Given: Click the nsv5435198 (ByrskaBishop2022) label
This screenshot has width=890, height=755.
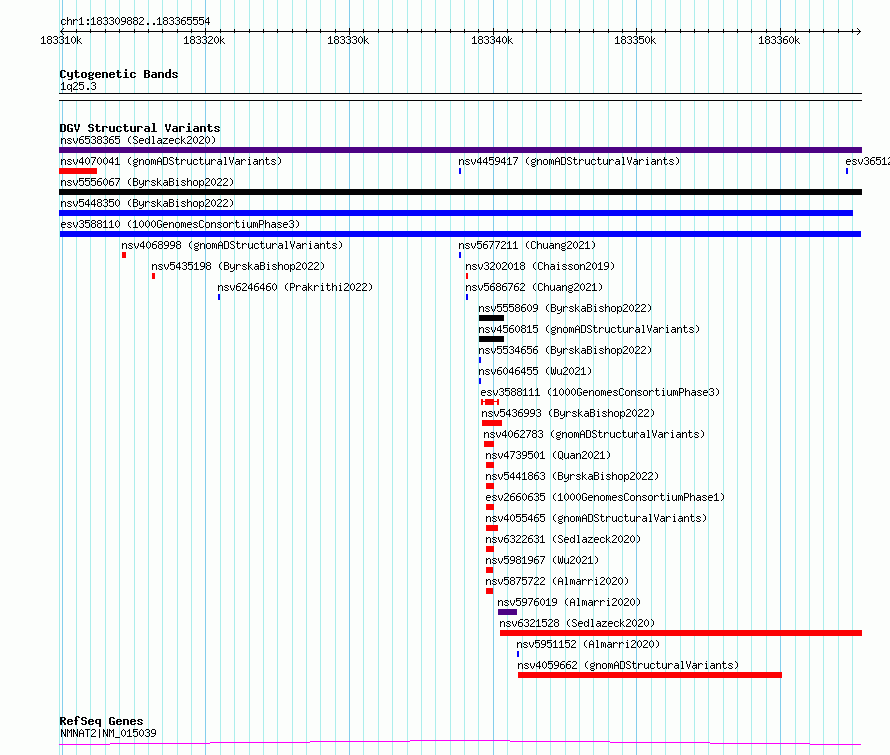Looking at the screenshot, I should point(238,266).
